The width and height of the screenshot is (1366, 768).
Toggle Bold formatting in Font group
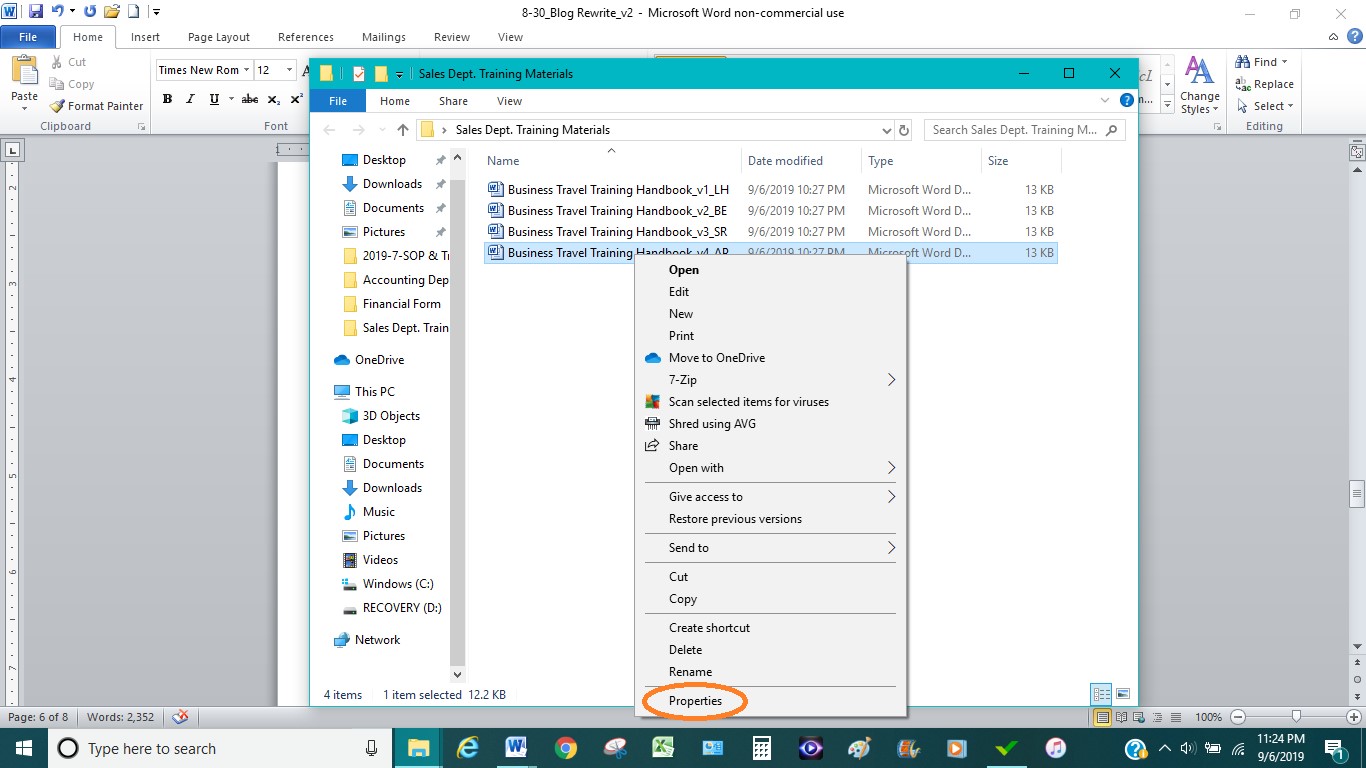point(167,99)
